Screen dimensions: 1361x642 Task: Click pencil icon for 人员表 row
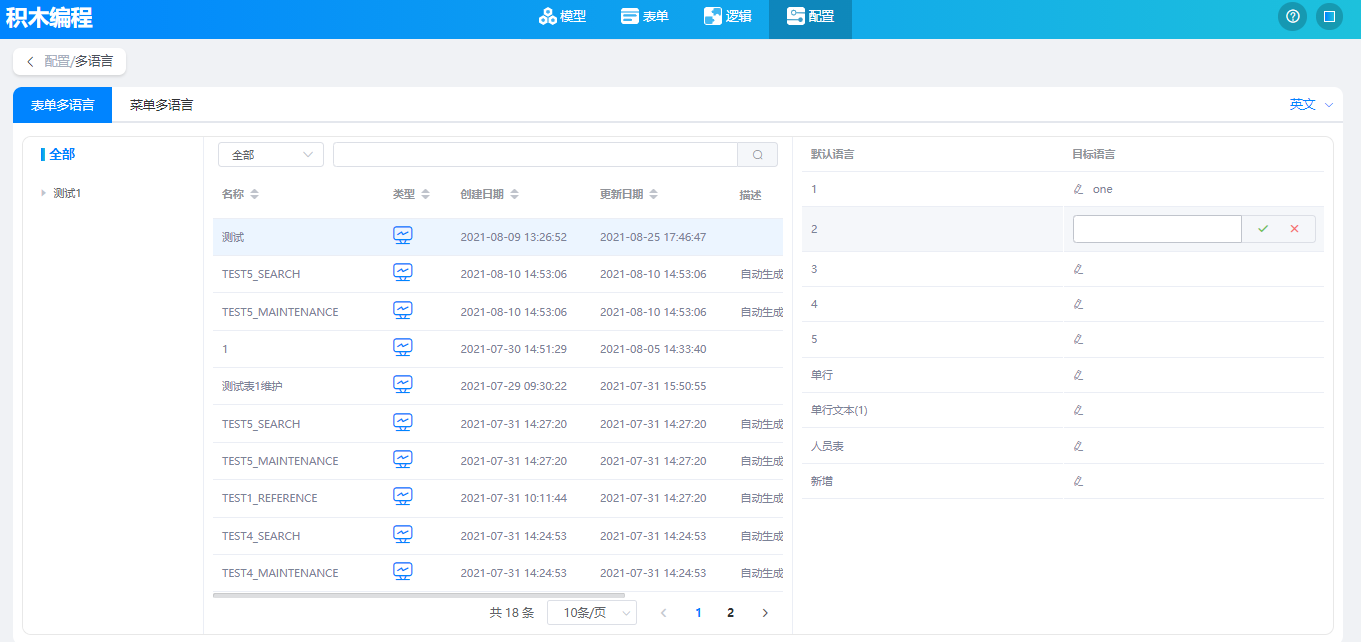[x=1078, y=446]
